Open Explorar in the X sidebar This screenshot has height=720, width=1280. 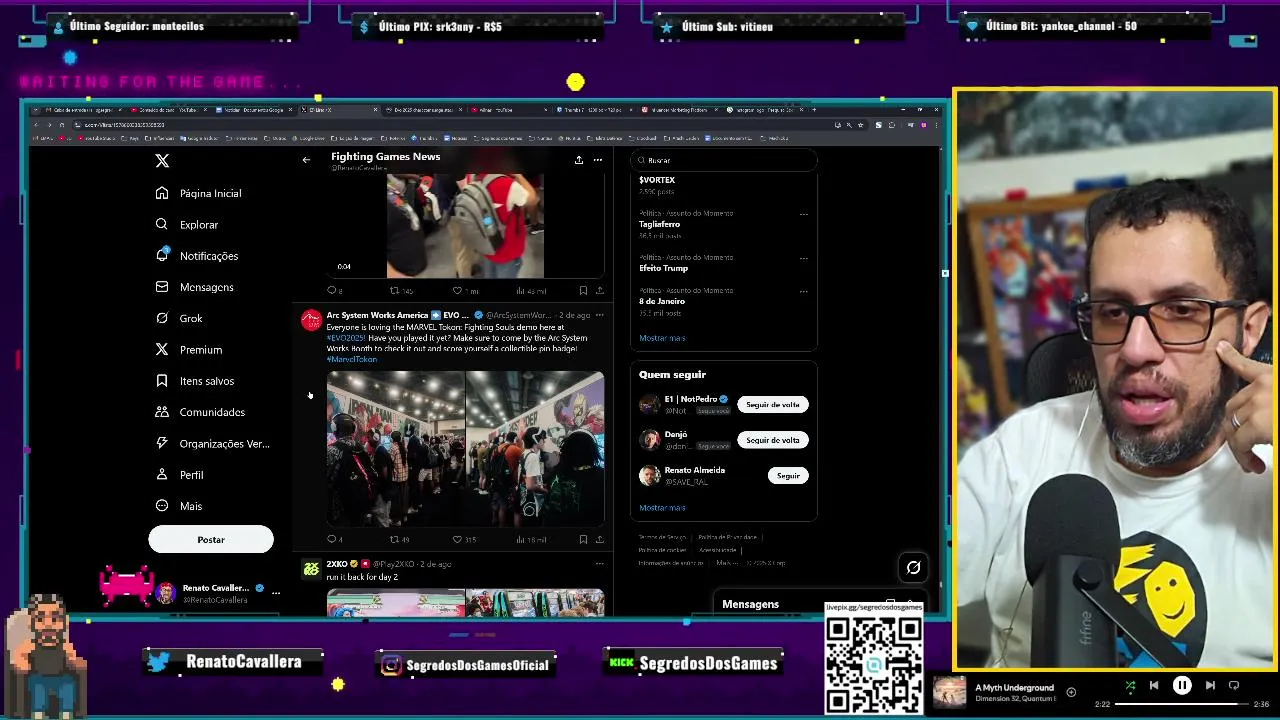pos(187,224)
